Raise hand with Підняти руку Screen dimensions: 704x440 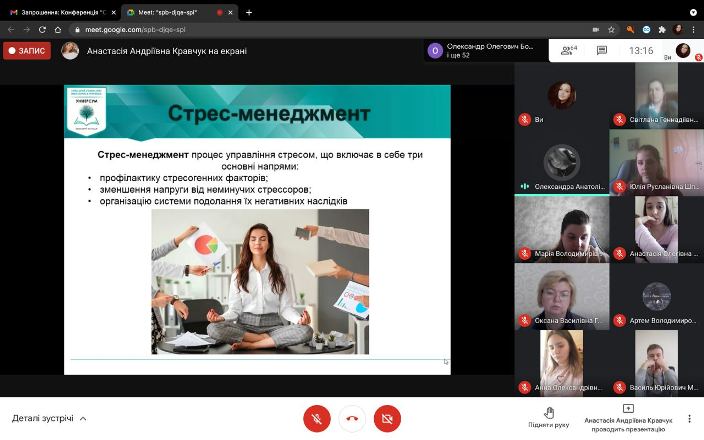tap(549, 417)
